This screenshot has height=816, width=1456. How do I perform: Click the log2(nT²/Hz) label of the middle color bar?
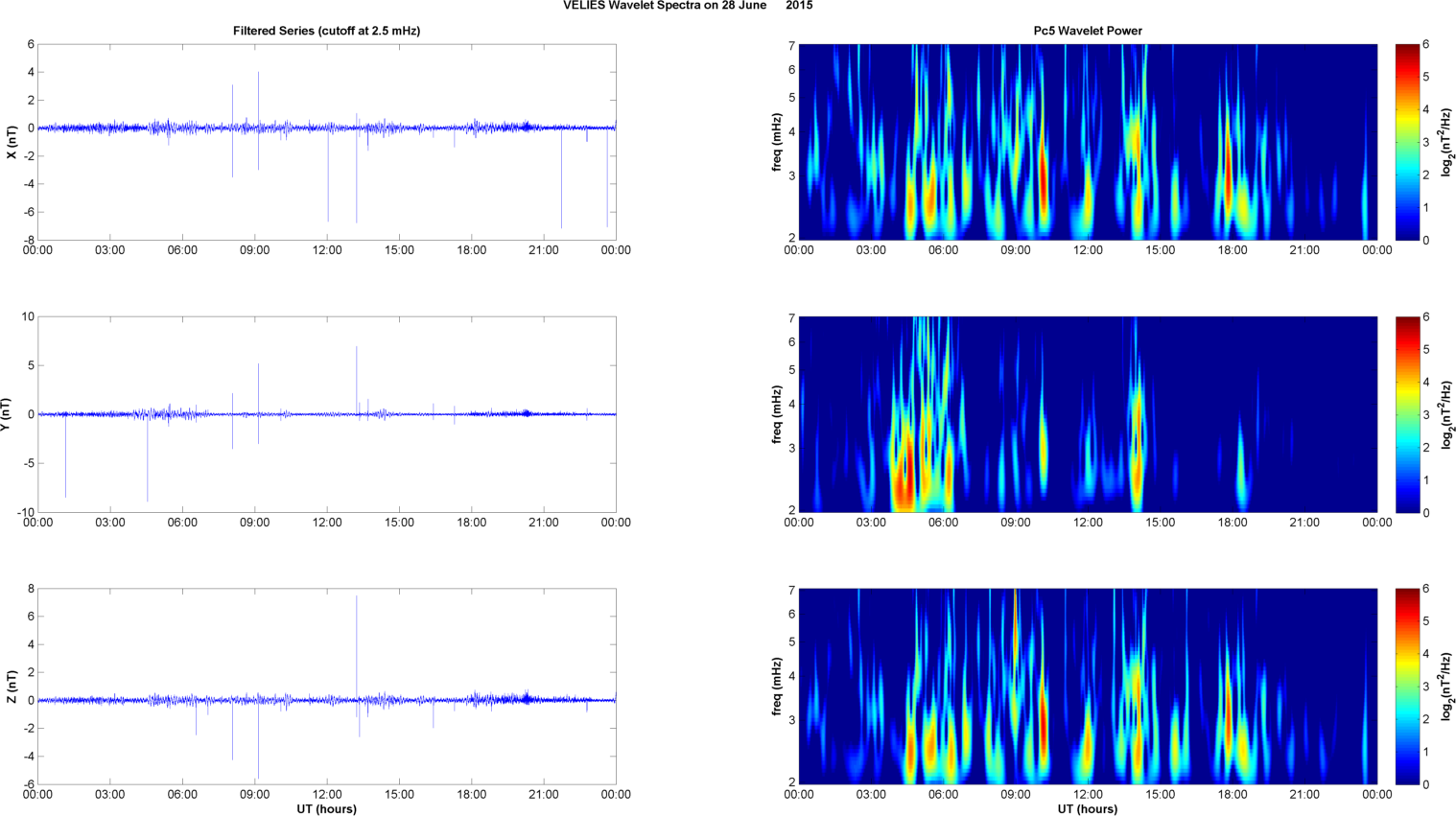click(x=1447, y=414)
